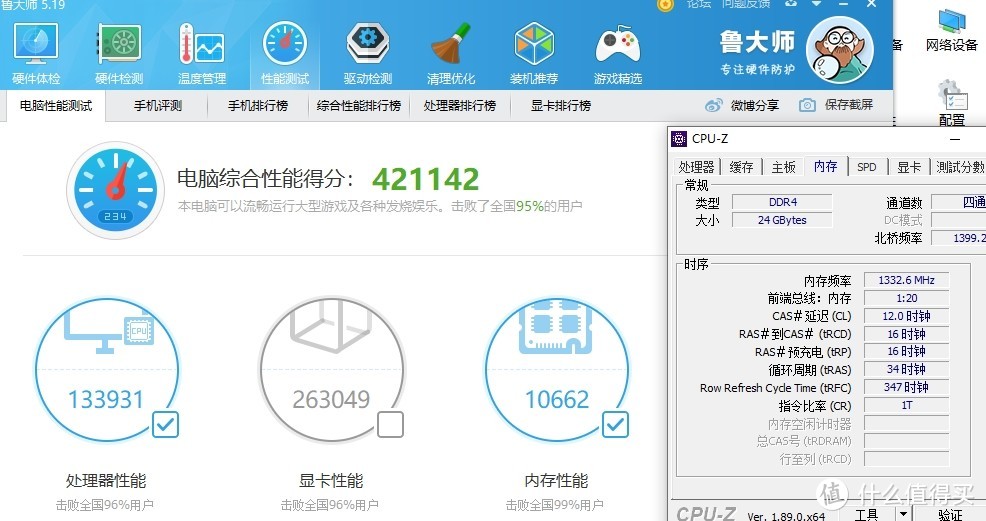Click the 1:20 FSB:DRAM ratio field
The image size is (986, 521).
906,298
